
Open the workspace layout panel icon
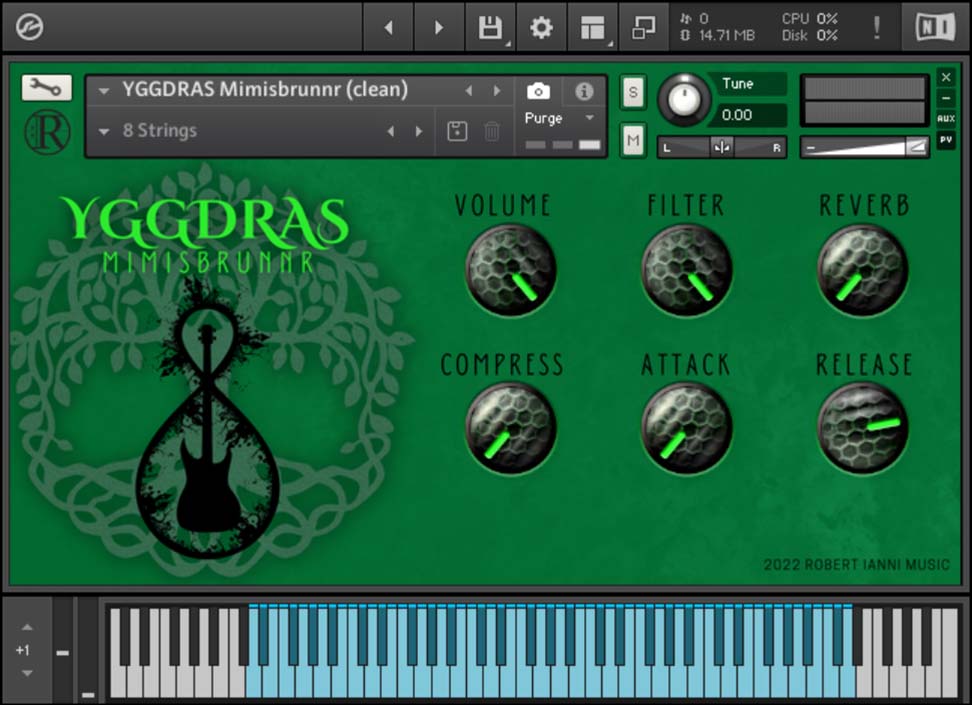point(593,27)
